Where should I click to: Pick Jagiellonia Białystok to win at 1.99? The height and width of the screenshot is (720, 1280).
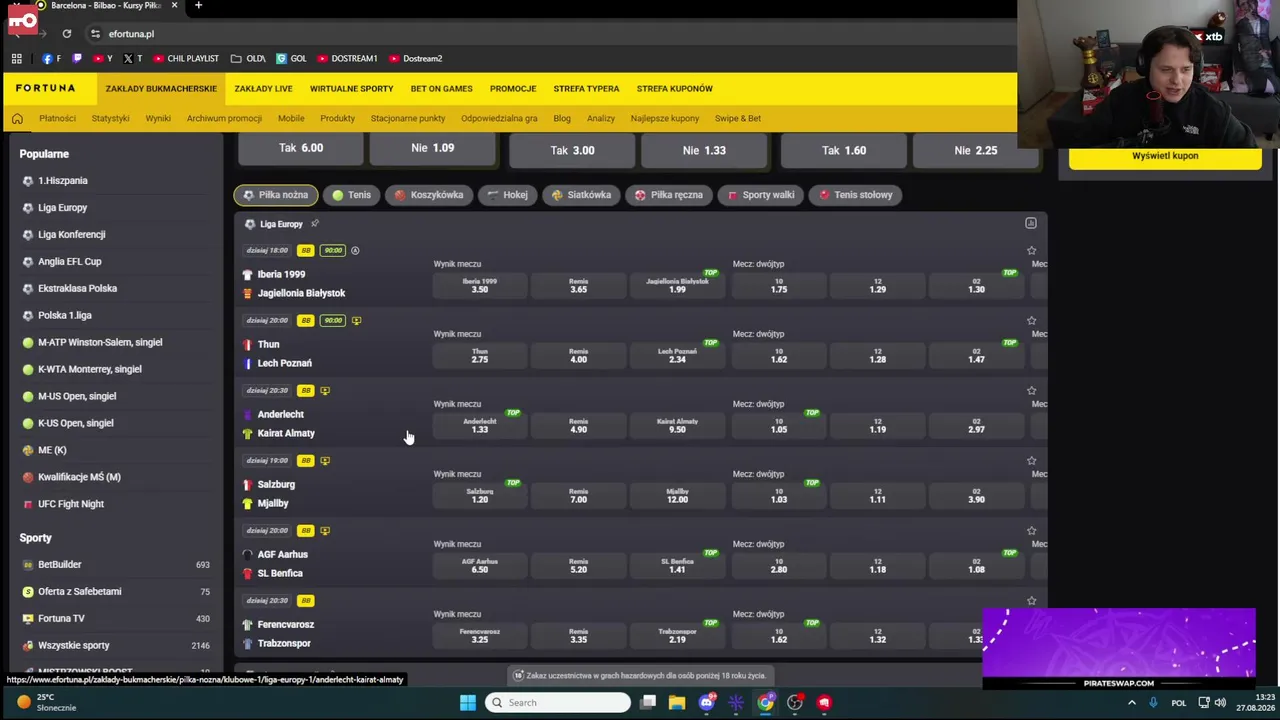[677, 285]
